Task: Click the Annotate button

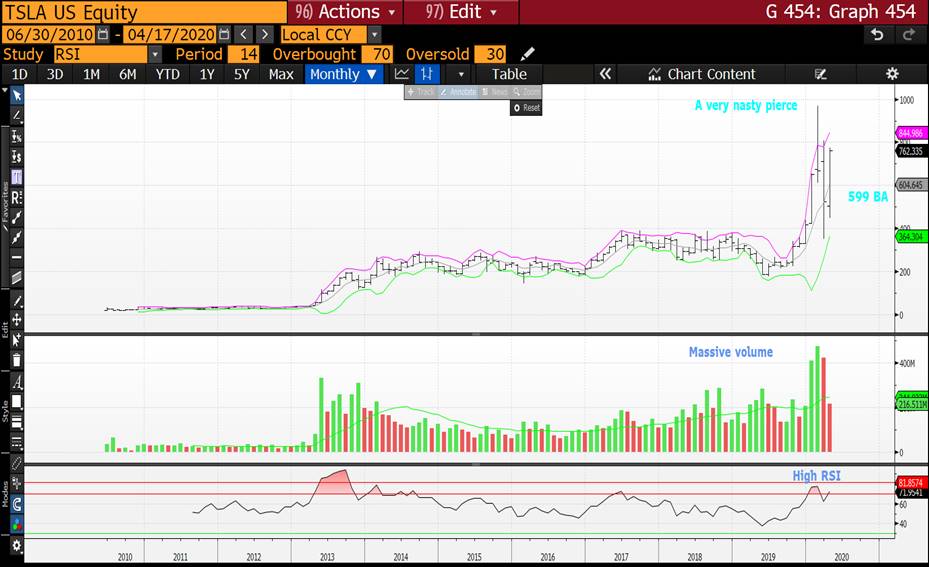Action: click(x=458, y=92)
